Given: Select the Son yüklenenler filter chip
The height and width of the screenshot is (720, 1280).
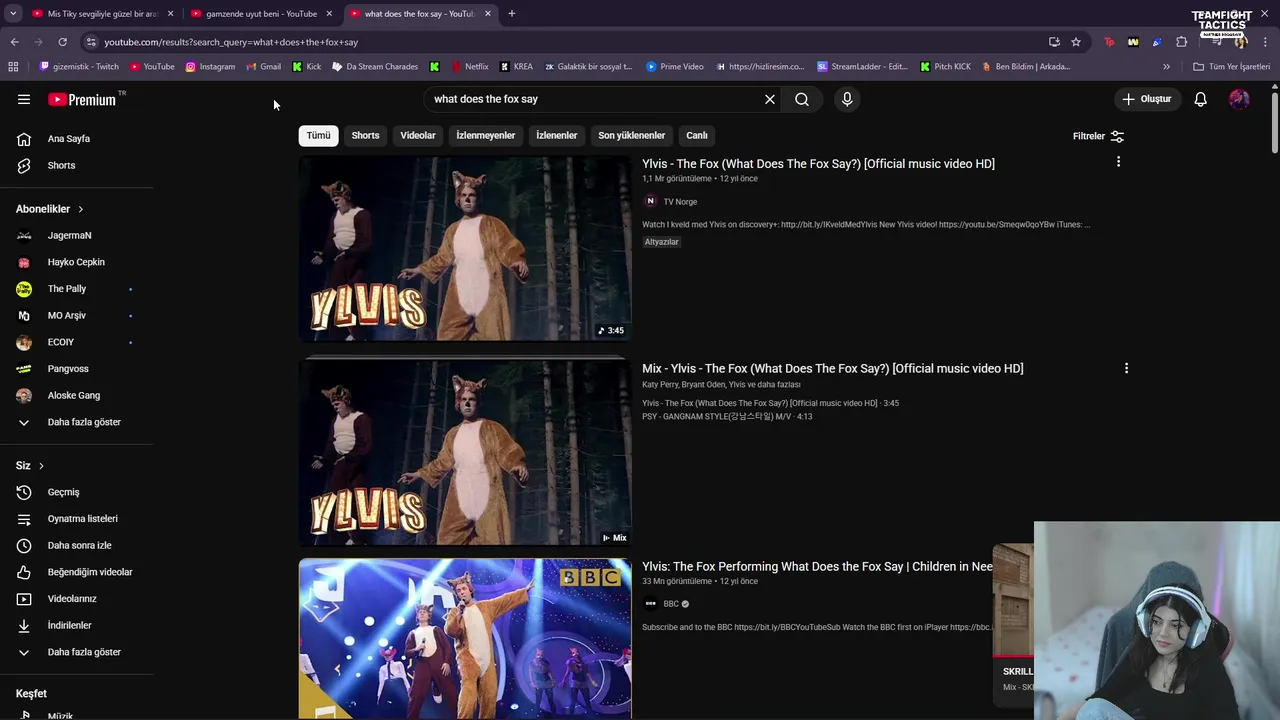Looking at the screenshot, I should pyautogui.click(x=631, y=135).
